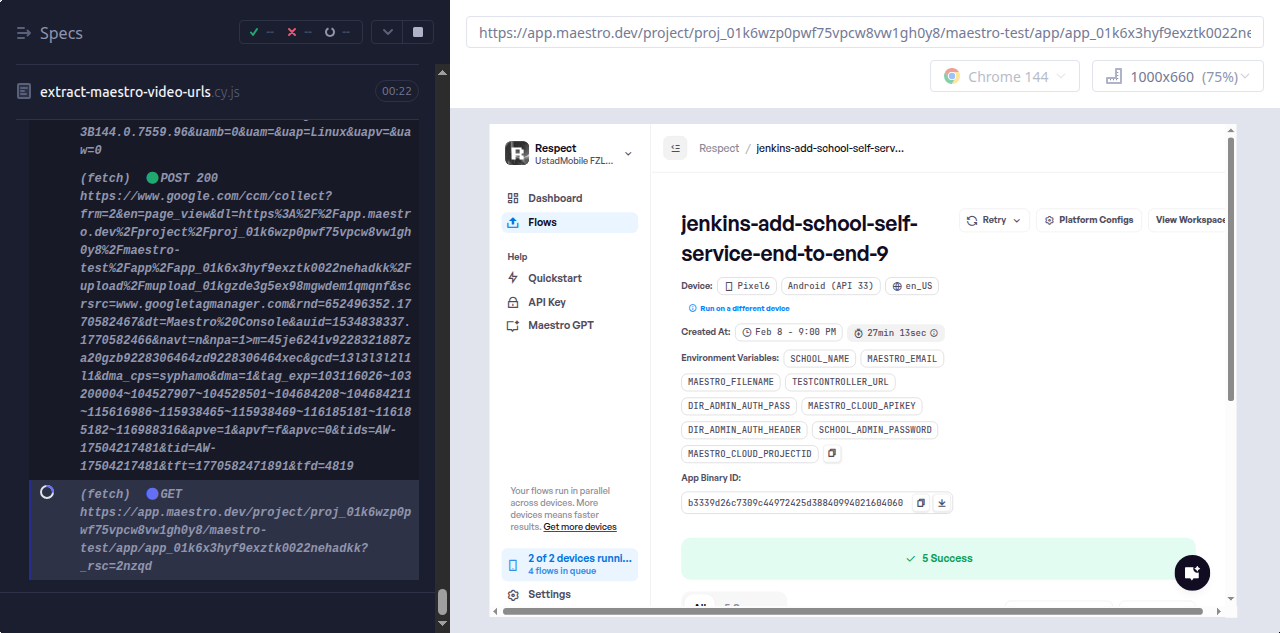Viewport: 1280px width, 633px height.
Task: Click the URL address field
Action: (x=864, y=32)
